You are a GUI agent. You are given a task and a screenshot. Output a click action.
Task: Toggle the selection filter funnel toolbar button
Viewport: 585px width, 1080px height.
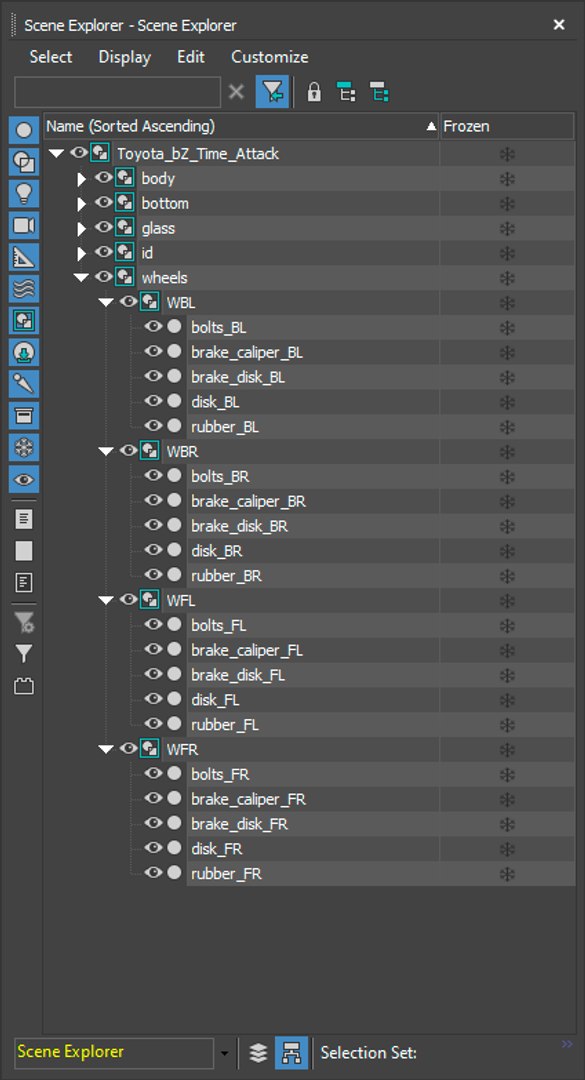tap(272, 92)
